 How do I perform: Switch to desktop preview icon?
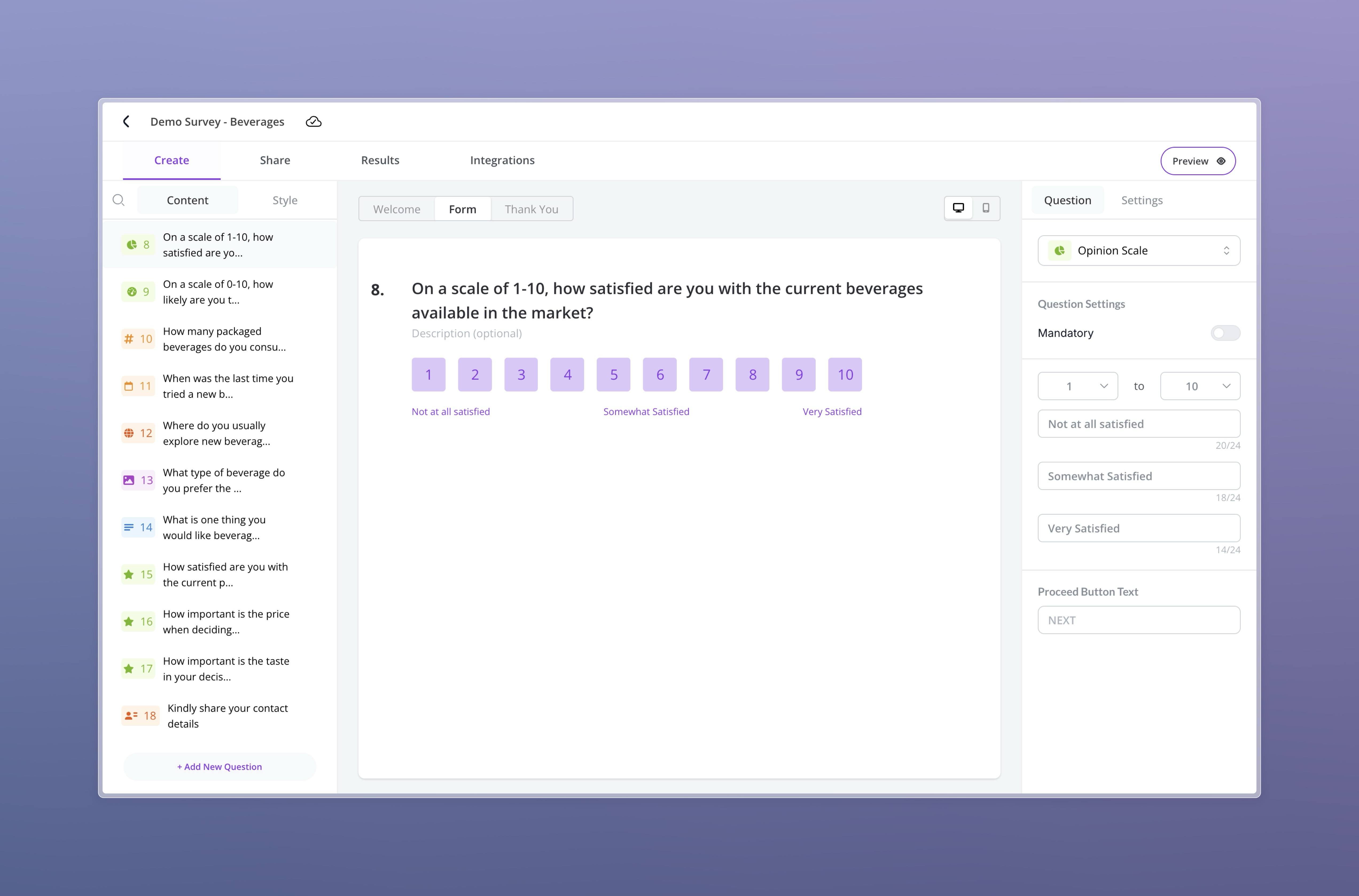958,208
